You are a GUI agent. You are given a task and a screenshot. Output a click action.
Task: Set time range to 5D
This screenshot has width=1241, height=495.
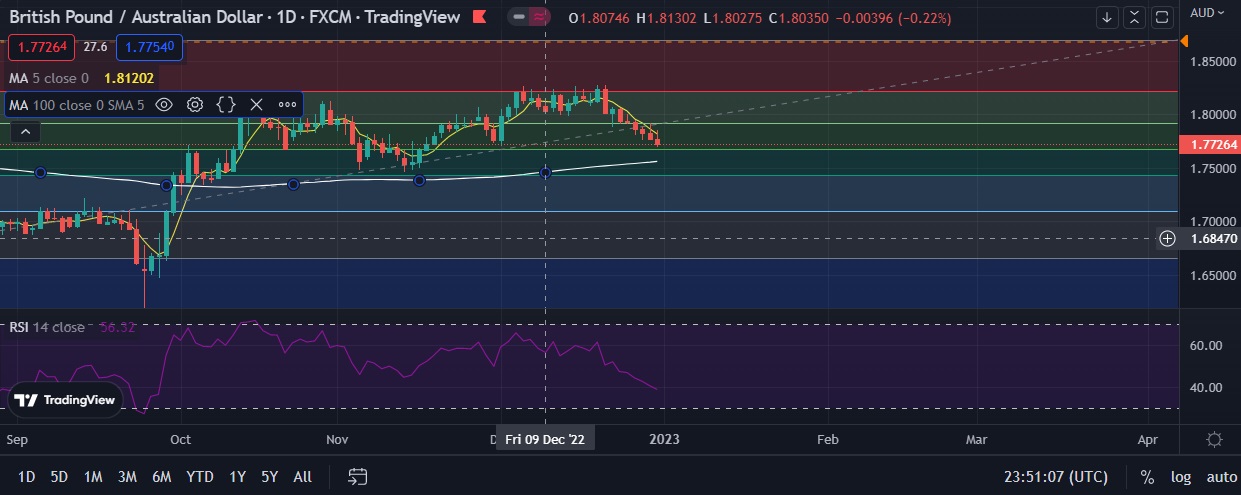59,477
